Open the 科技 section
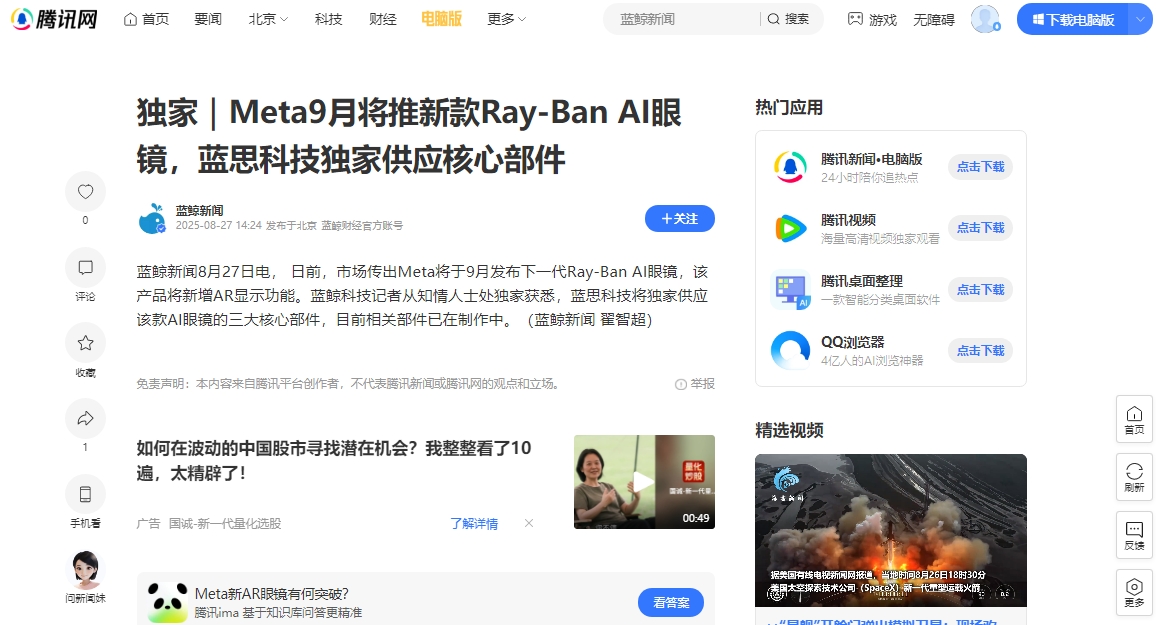This screenshot has width=1156, height=625. (x=328, y=19)
